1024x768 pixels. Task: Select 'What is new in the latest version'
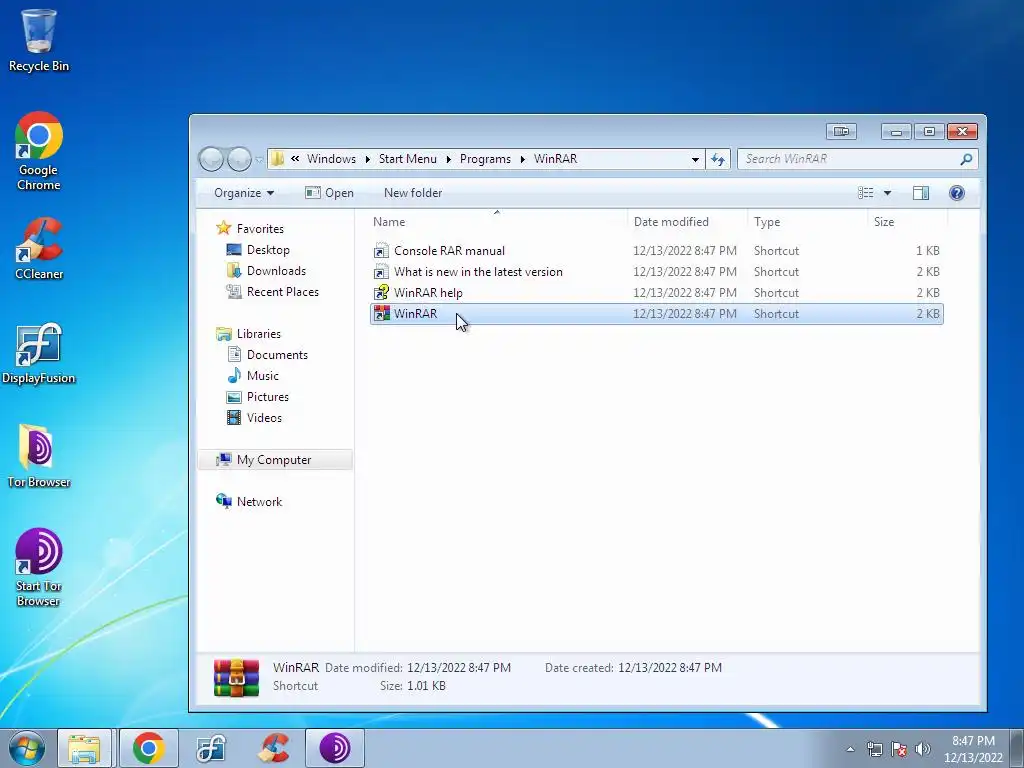(x=478, y=272)
